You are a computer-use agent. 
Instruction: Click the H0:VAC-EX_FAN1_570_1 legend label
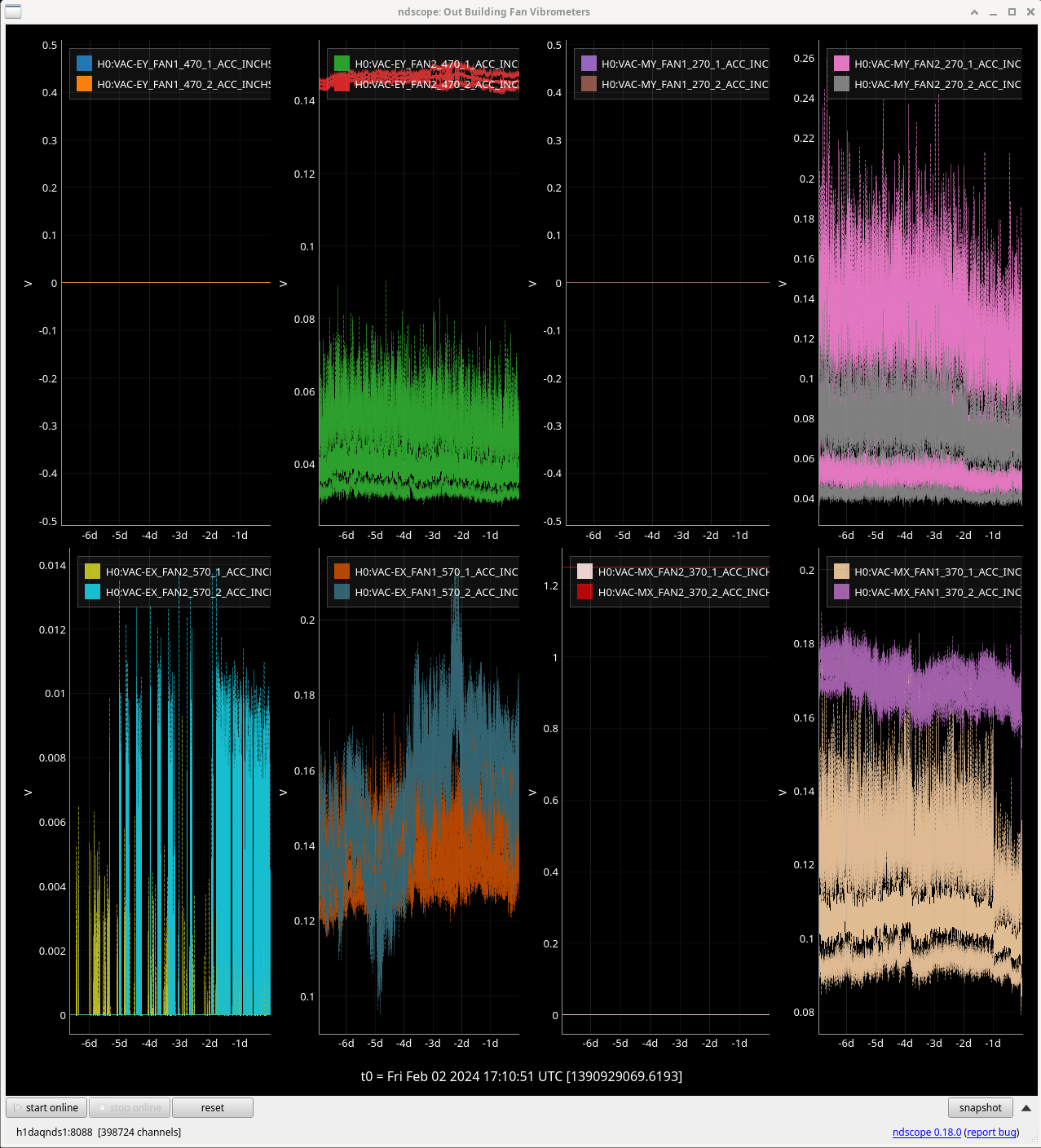[x=436, y=572]
